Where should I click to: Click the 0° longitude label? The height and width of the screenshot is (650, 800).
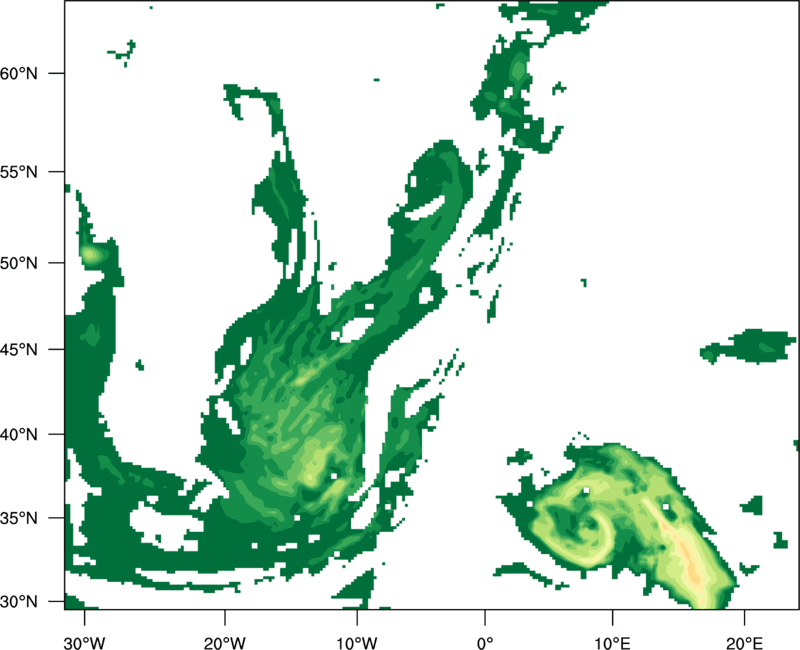point(485,643)
